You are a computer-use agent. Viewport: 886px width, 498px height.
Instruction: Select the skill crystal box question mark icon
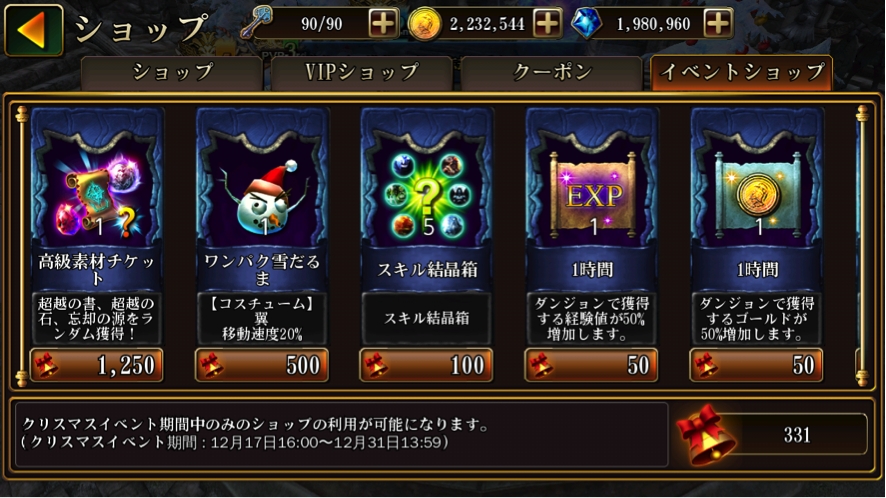[x=427, y=196]
